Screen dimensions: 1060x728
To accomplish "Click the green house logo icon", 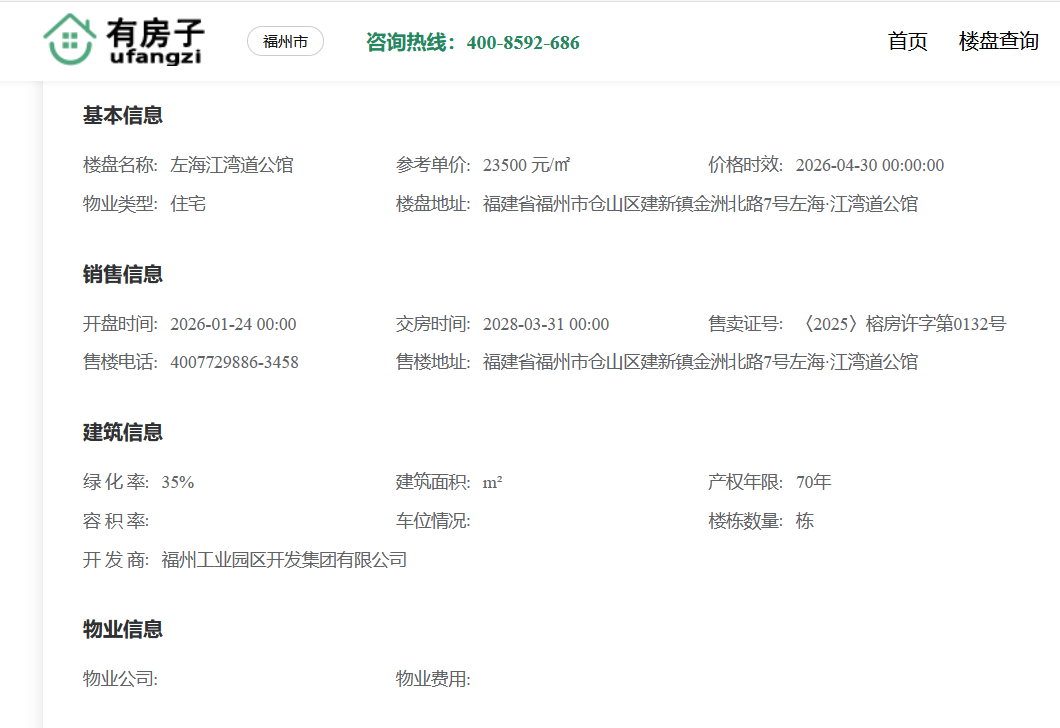I will pyautogui.click(x=70, y=39).
